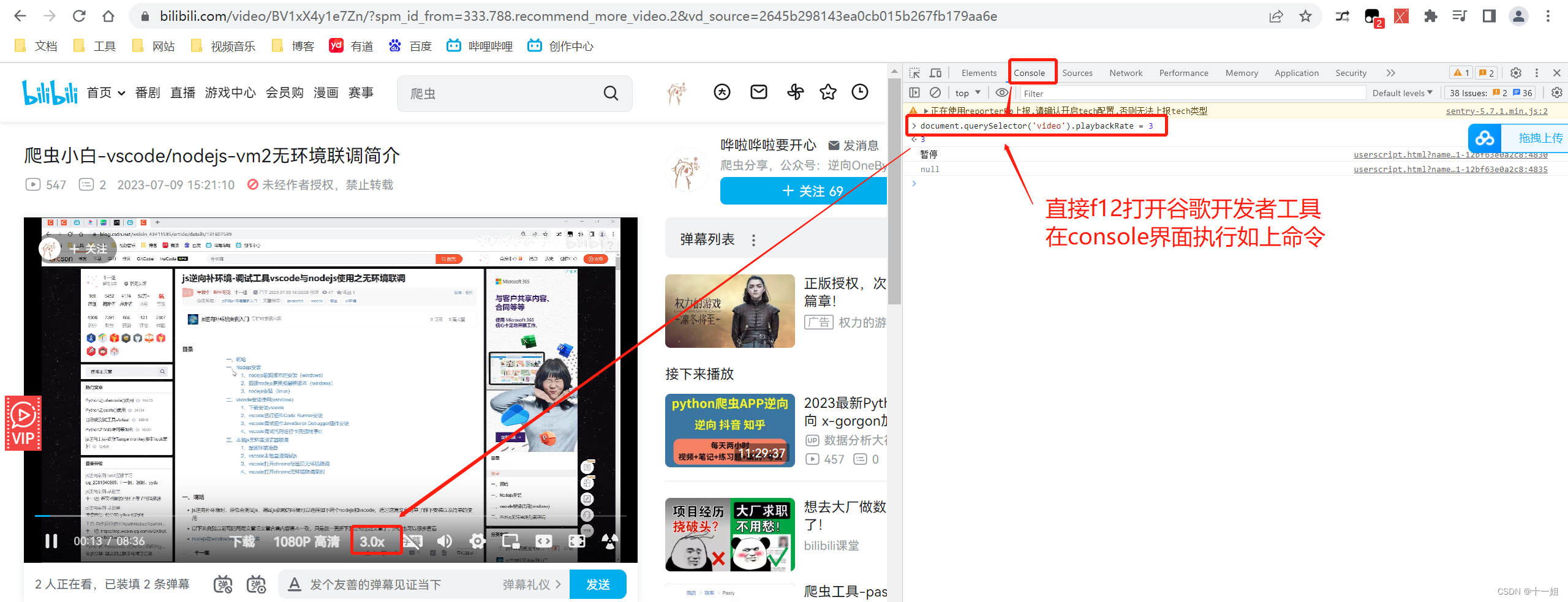Expand the reporterPb warning message

(926, 111)
